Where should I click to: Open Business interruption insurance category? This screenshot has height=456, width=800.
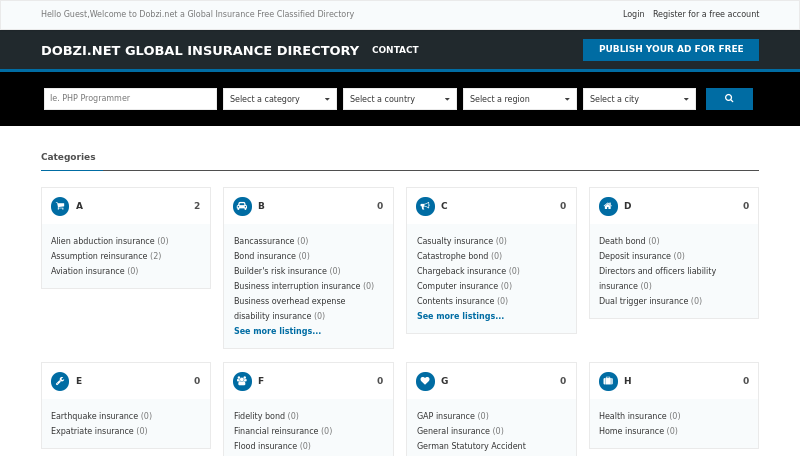(297, 286)
